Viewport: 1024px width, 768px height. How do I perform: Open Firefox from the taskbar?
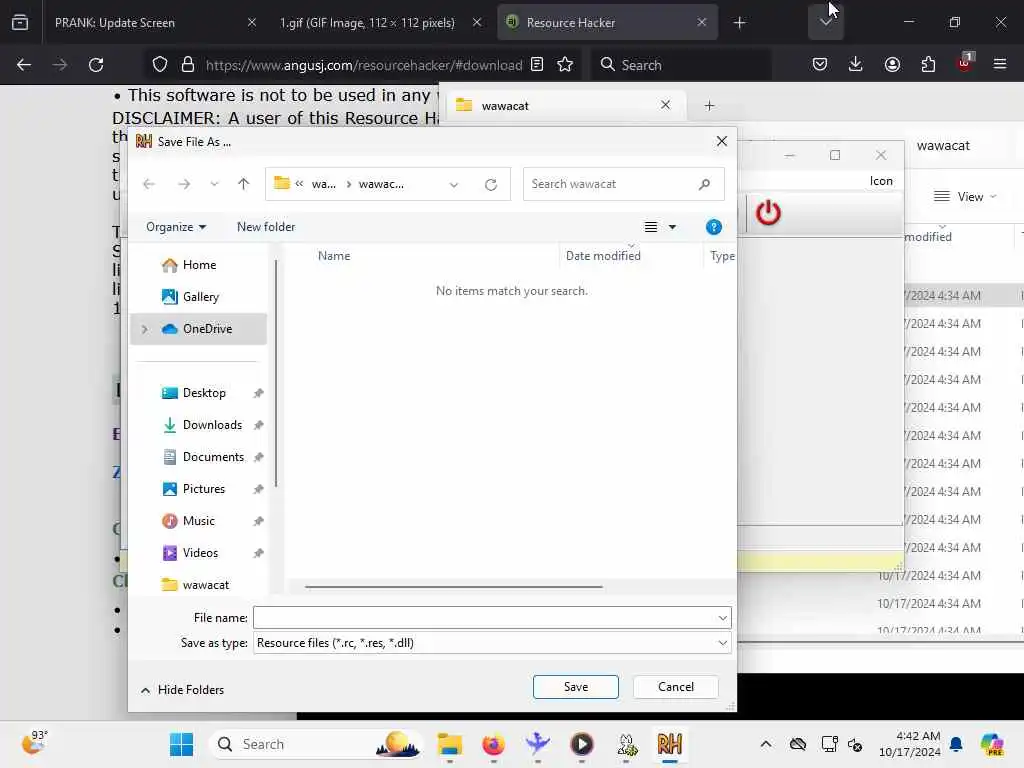pyautogui.click(x=493, y=744)
